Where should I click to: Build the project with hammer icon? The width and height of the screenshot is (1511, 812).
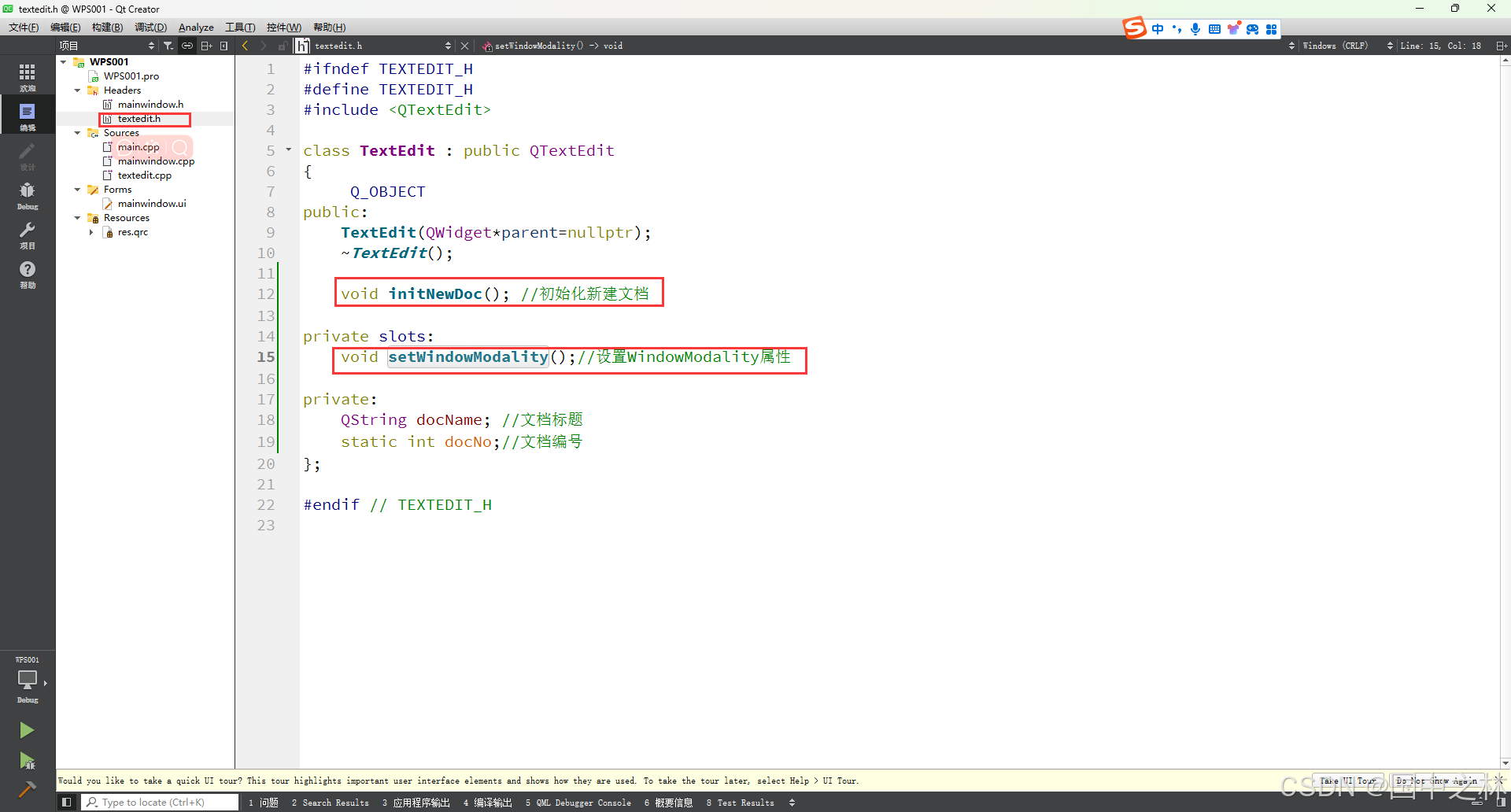tap(27, 789)
